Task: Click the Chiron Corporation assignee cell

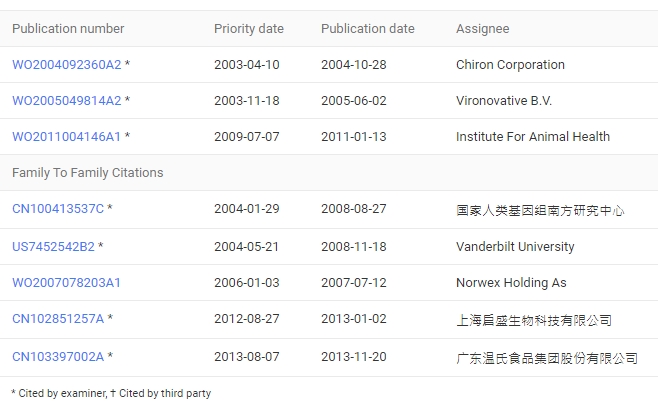Action: [510, 65]
